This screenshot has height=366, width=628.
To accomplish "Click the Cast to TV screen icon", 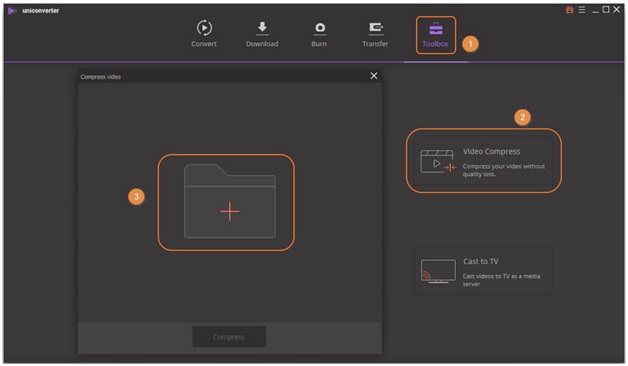I will tap(438, 271).
